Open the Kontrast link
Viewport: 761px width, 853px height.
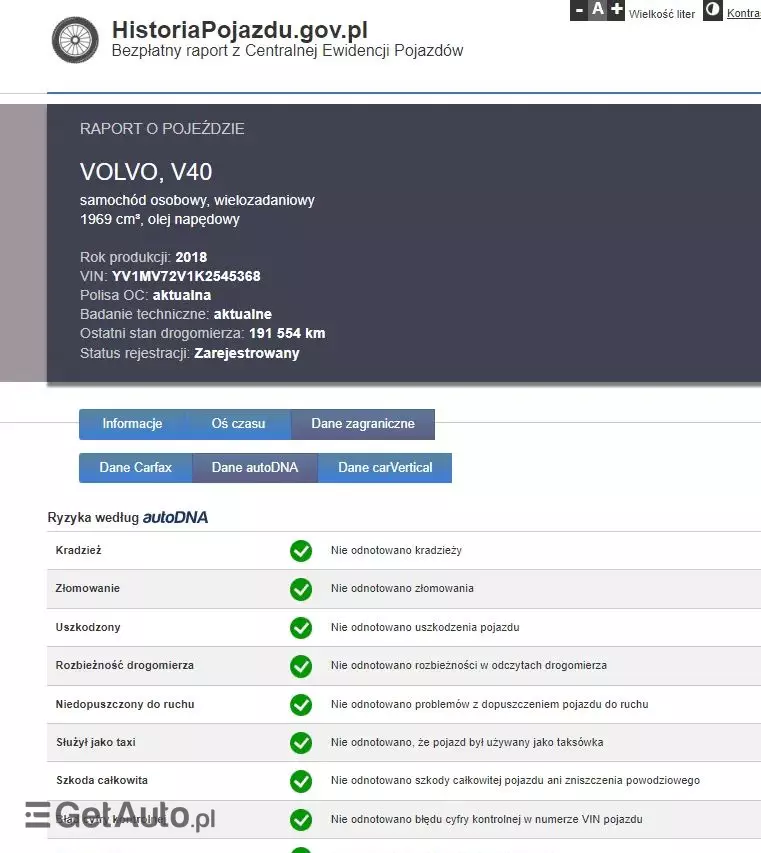743,13
